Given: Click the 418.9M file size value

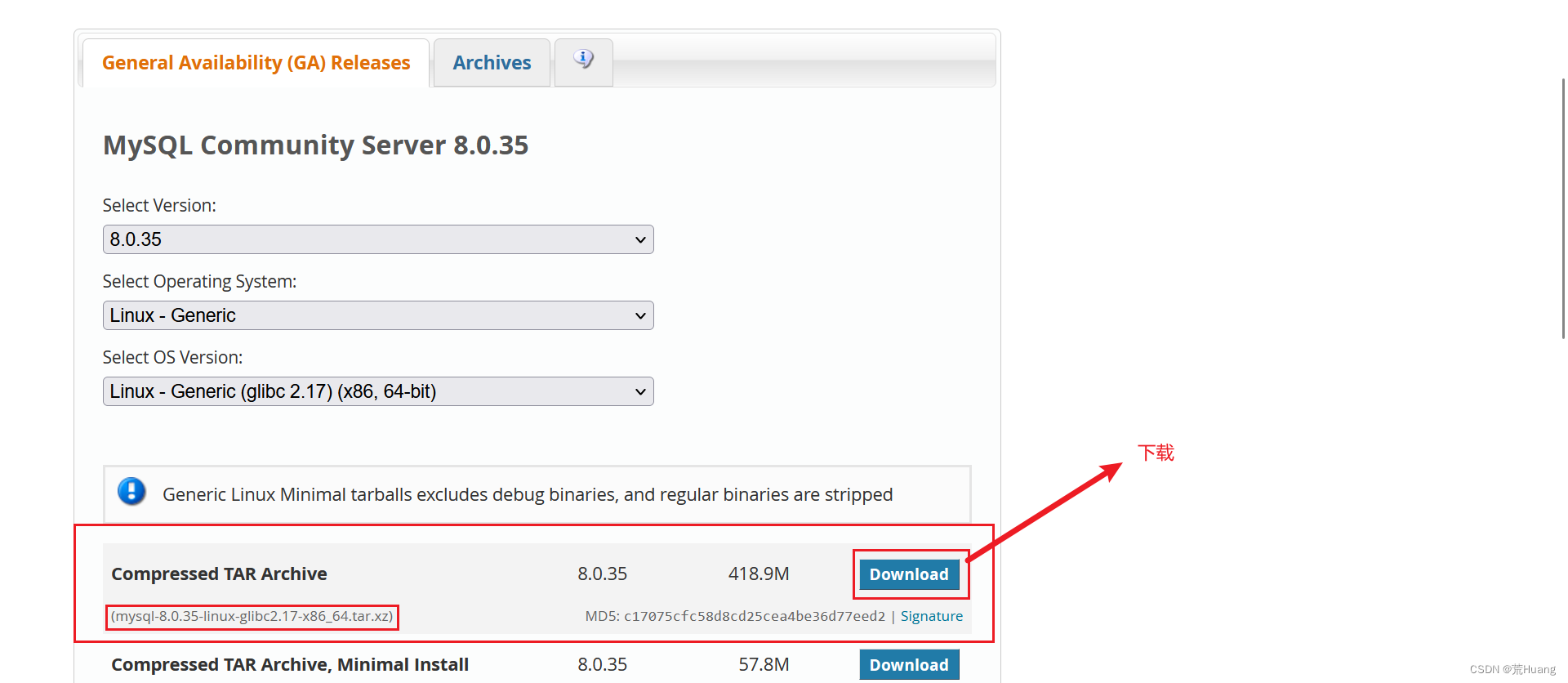Looking at the screenshot, I should [759, 574].
